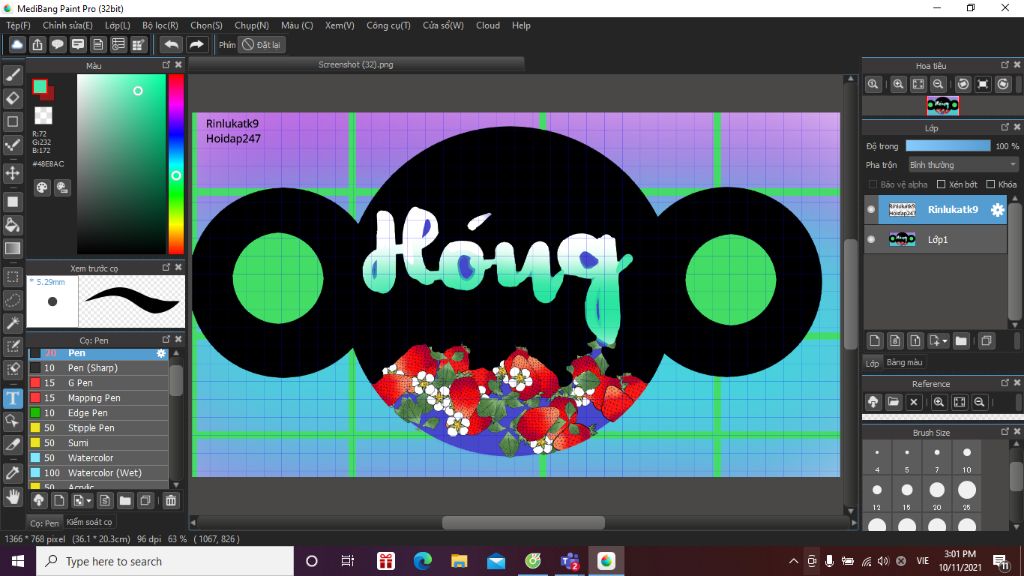Click the Undo arrow in toolbar
Screen dimensions: 1024x576
pos(171,44)
